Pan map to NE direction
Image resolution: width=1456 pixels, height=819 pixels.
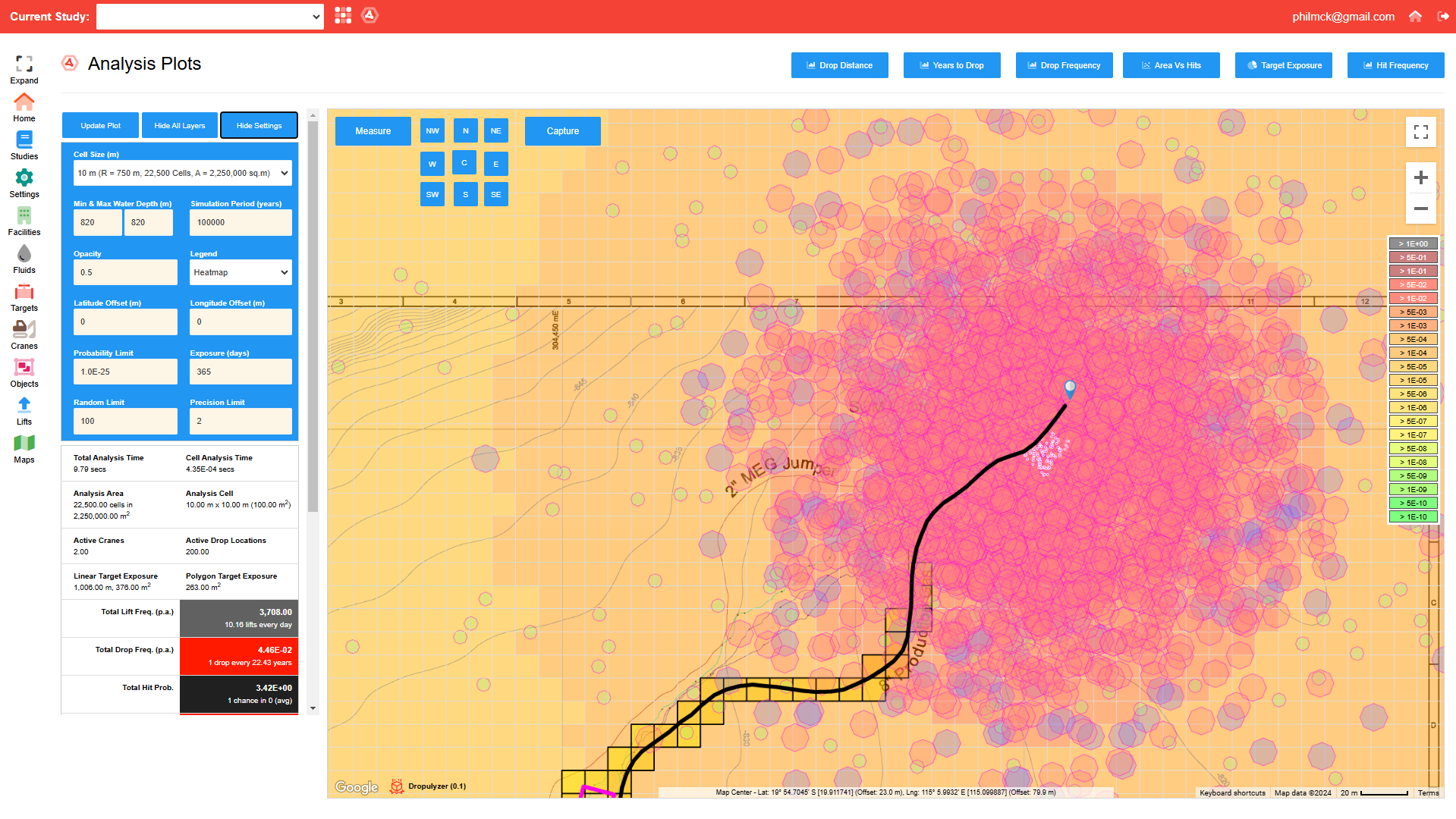[x=495, y=130]
